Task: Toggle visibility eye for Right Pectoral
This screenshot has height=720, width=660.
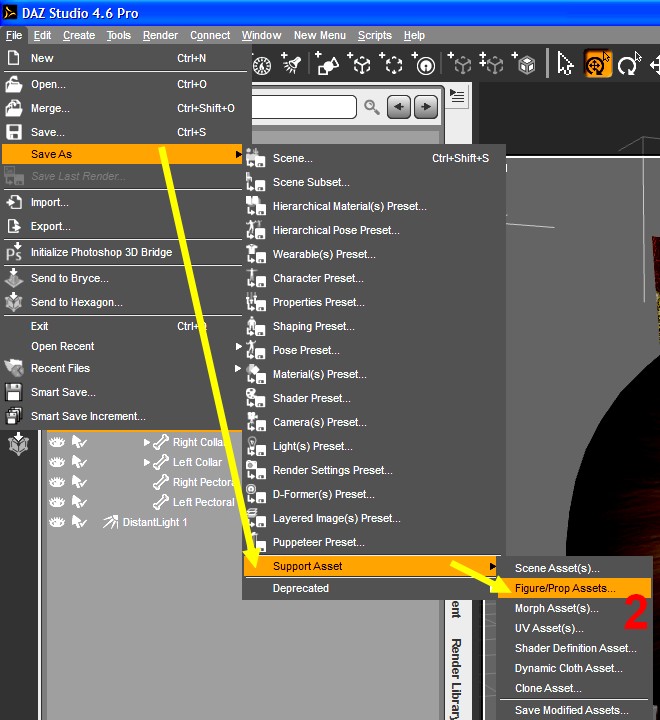Action: (x=57, y=482)
